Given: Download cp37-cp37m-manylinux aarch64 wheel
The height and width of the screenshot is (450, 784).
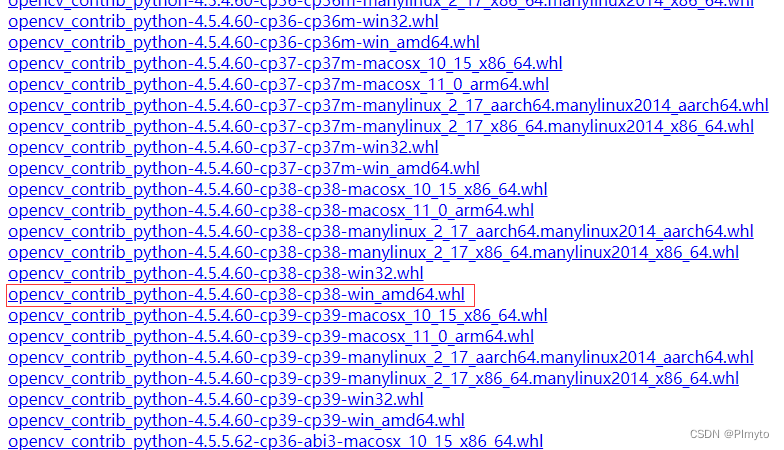Looking at the screenshot, I should (x=388, y=106).
